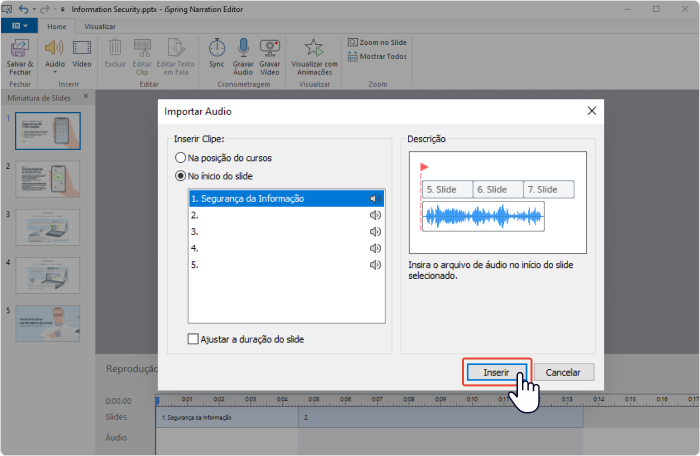
Task: Click the audio waveform in description preview
Action: (483, 216)
